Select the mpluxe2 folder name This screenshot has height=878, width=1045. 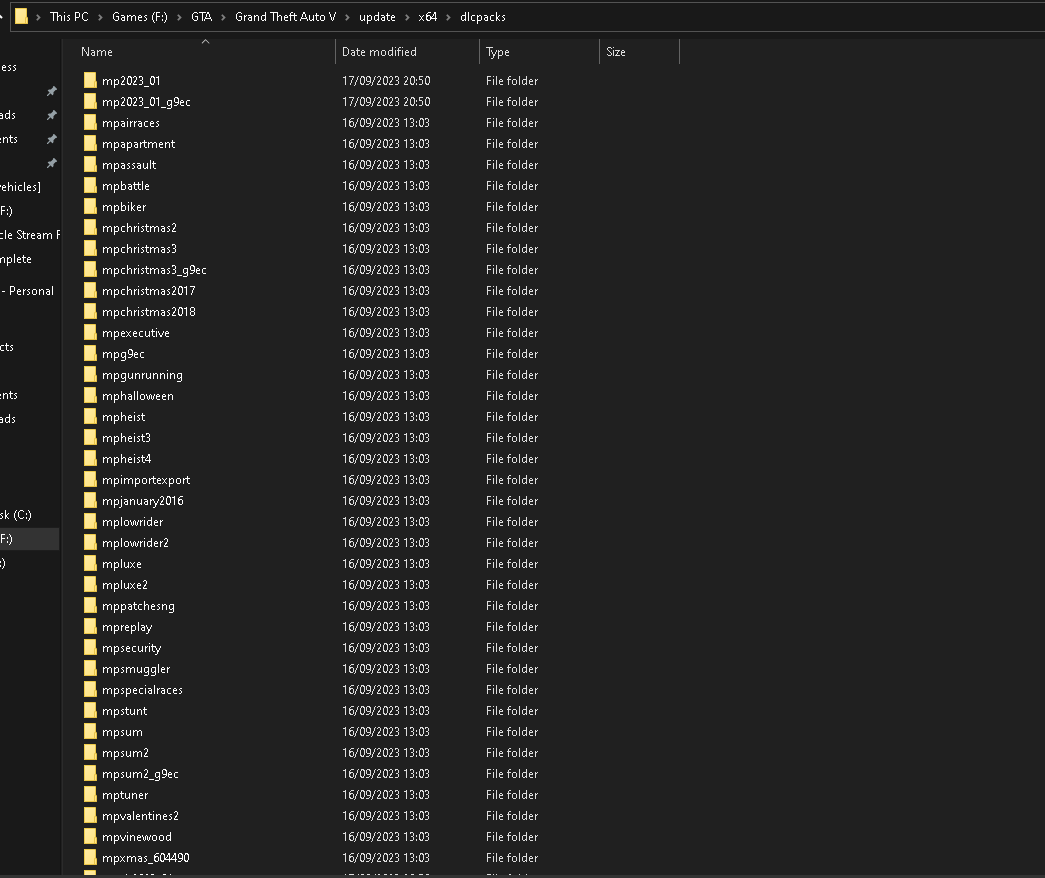tap(125, 585)
